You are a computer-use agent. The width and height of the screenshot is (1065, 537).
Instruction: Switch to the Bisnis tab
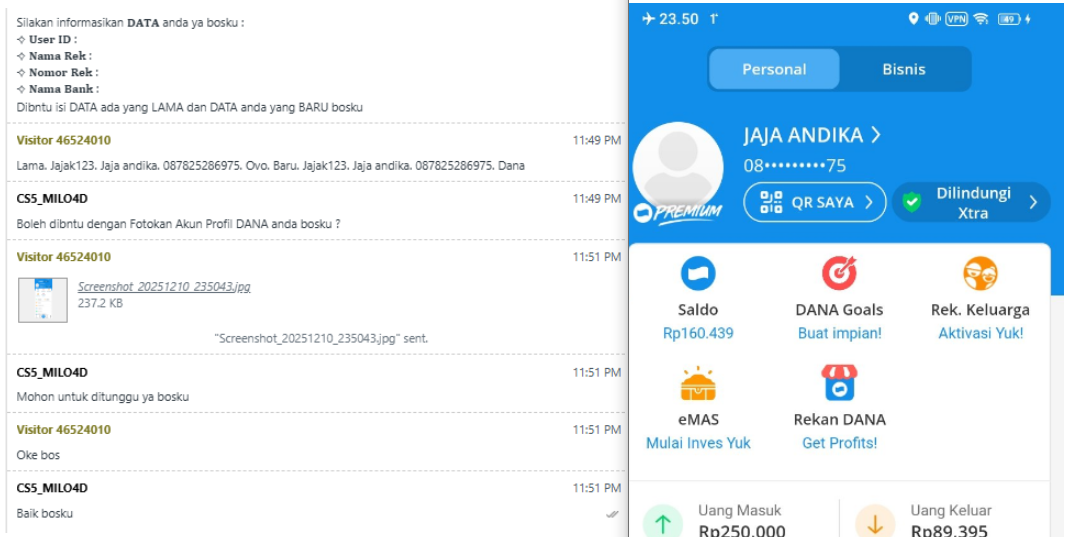pyautogui.click(x=903, y=69)
